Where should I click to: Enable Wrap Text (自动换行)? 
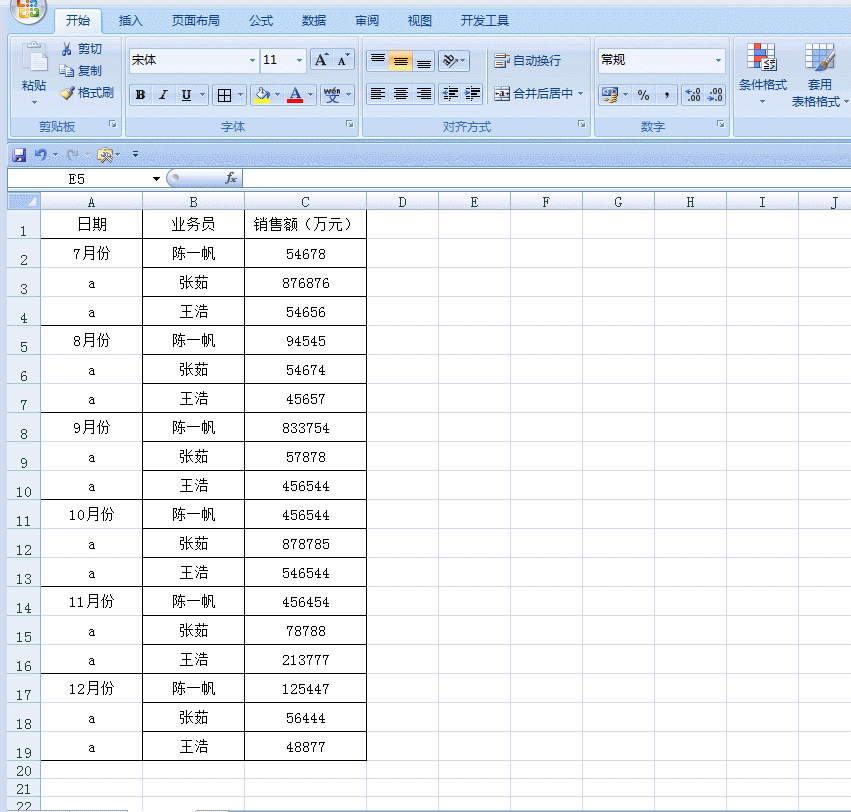click(x=527, y=60)
